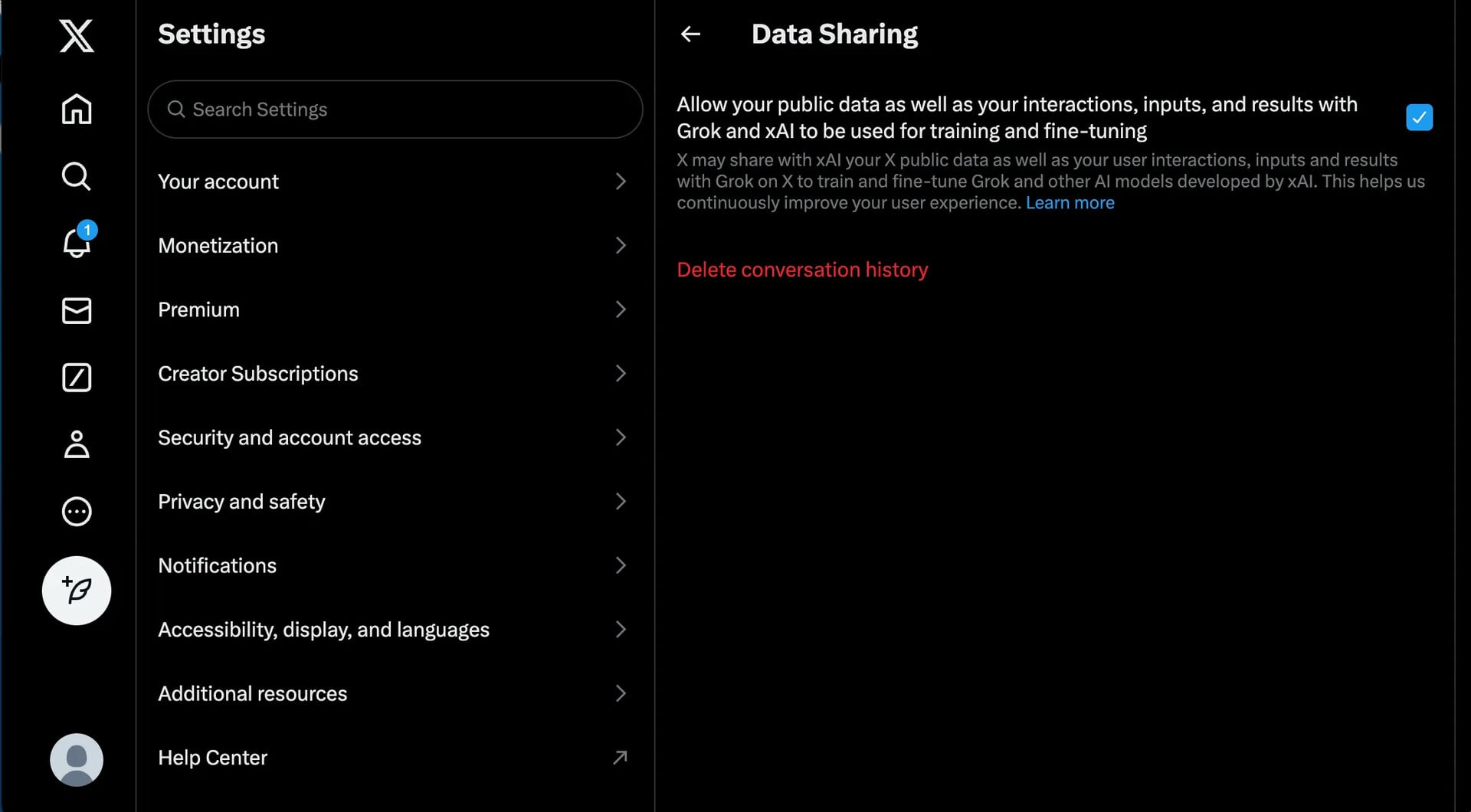The width and height of the screenshot is (1471, 812).
Task: Click Delete conversation history
Action: pyautogui.click(x=802, y=270)
